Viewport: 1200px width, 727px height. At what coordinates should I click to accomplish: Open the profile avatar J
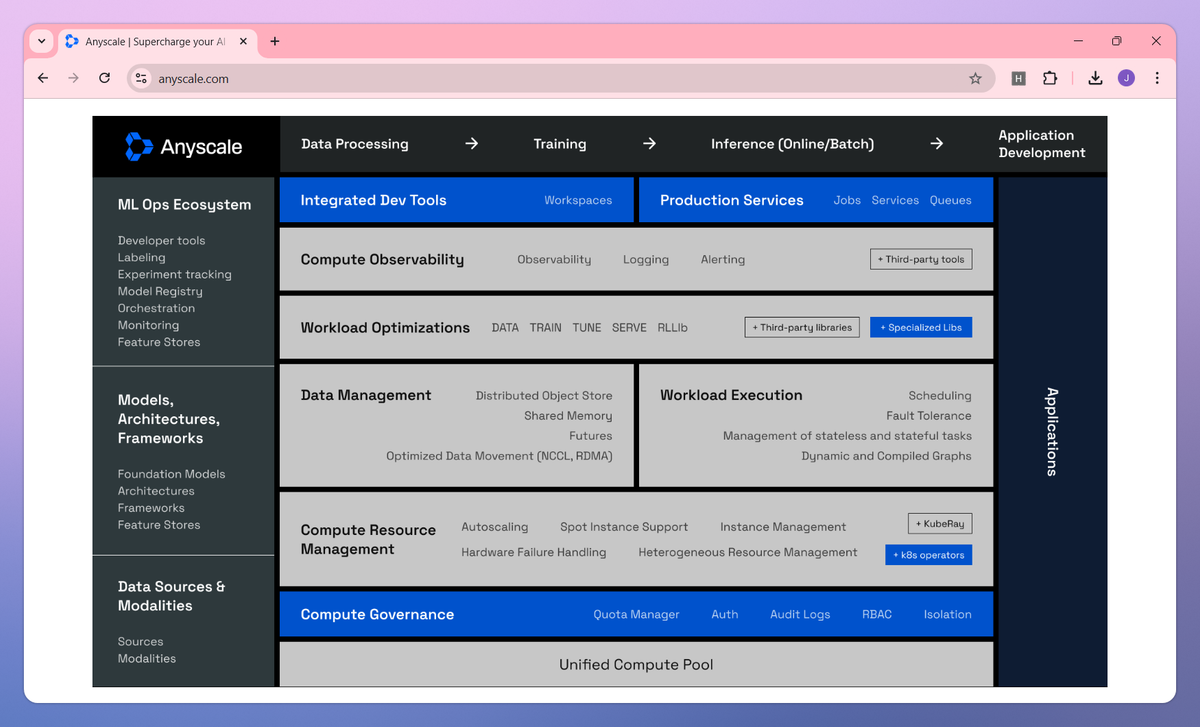pyautogui.click(x=1126, y=78)
